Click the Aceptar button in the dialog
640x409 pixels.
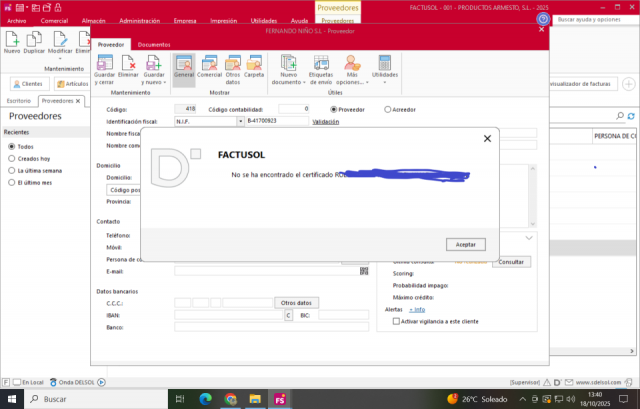[466, 245]
